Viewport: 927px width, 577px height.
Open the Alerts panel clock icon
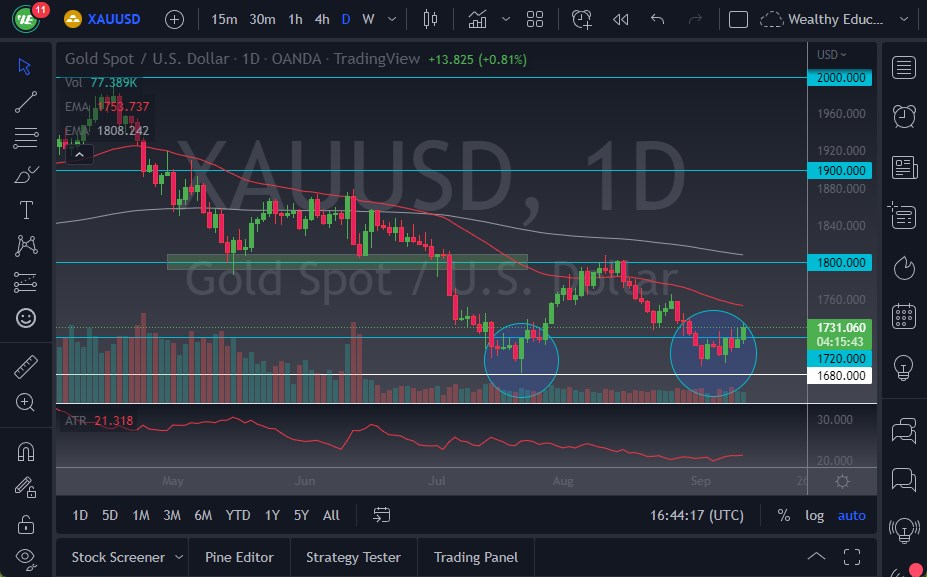[x=903, y=116]
